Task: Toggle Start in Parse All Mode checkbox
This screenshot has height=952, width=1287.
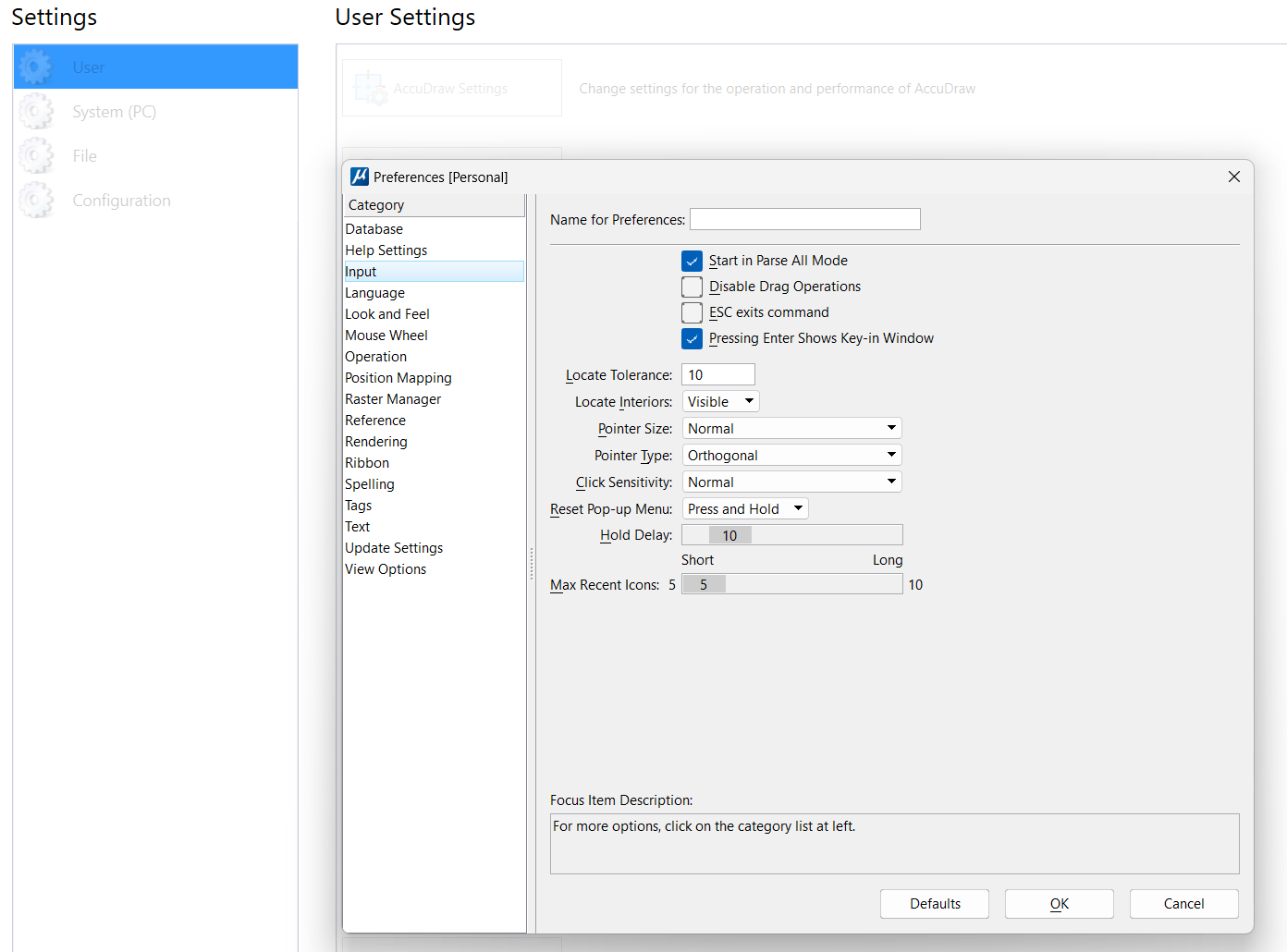Action: (x=692, y=261)
